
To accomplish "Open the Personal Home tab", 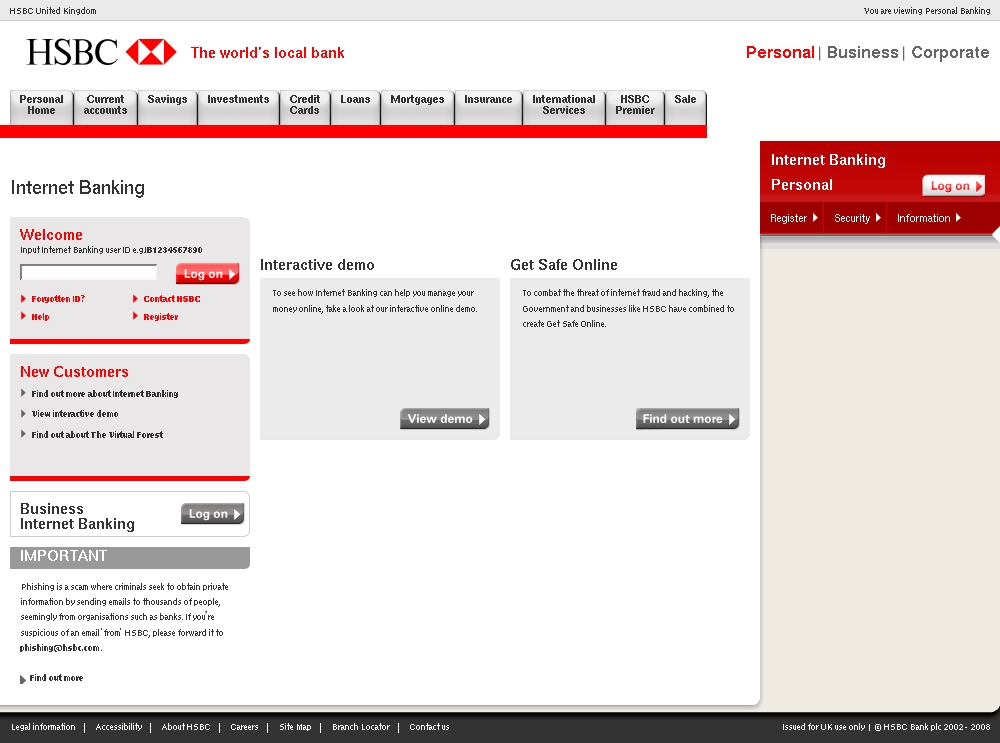I will tap(41, 107).
